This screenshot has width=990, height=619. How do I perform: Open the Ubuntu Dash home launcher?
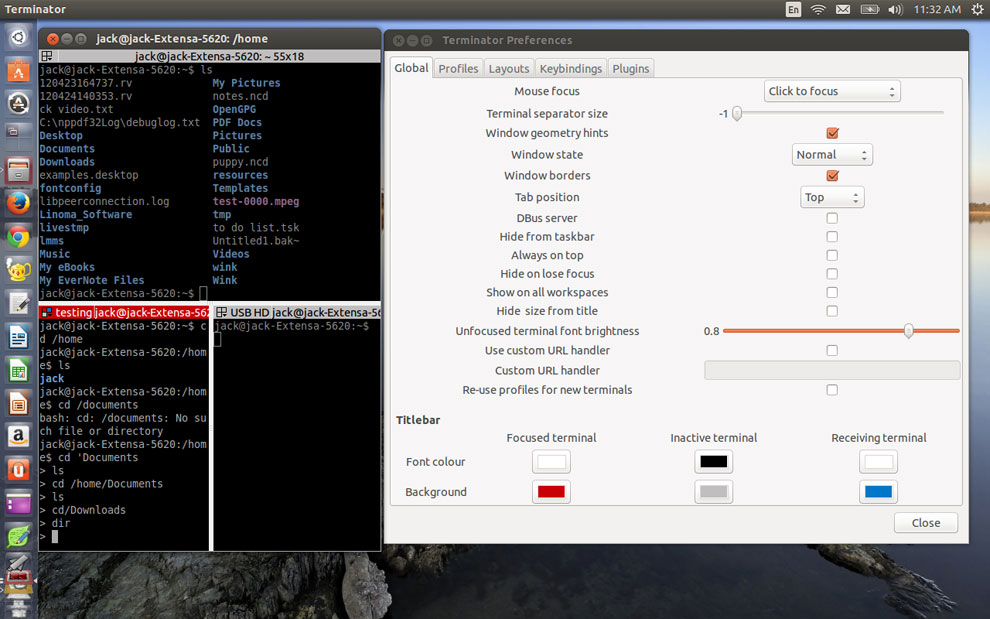pos(18,38)
